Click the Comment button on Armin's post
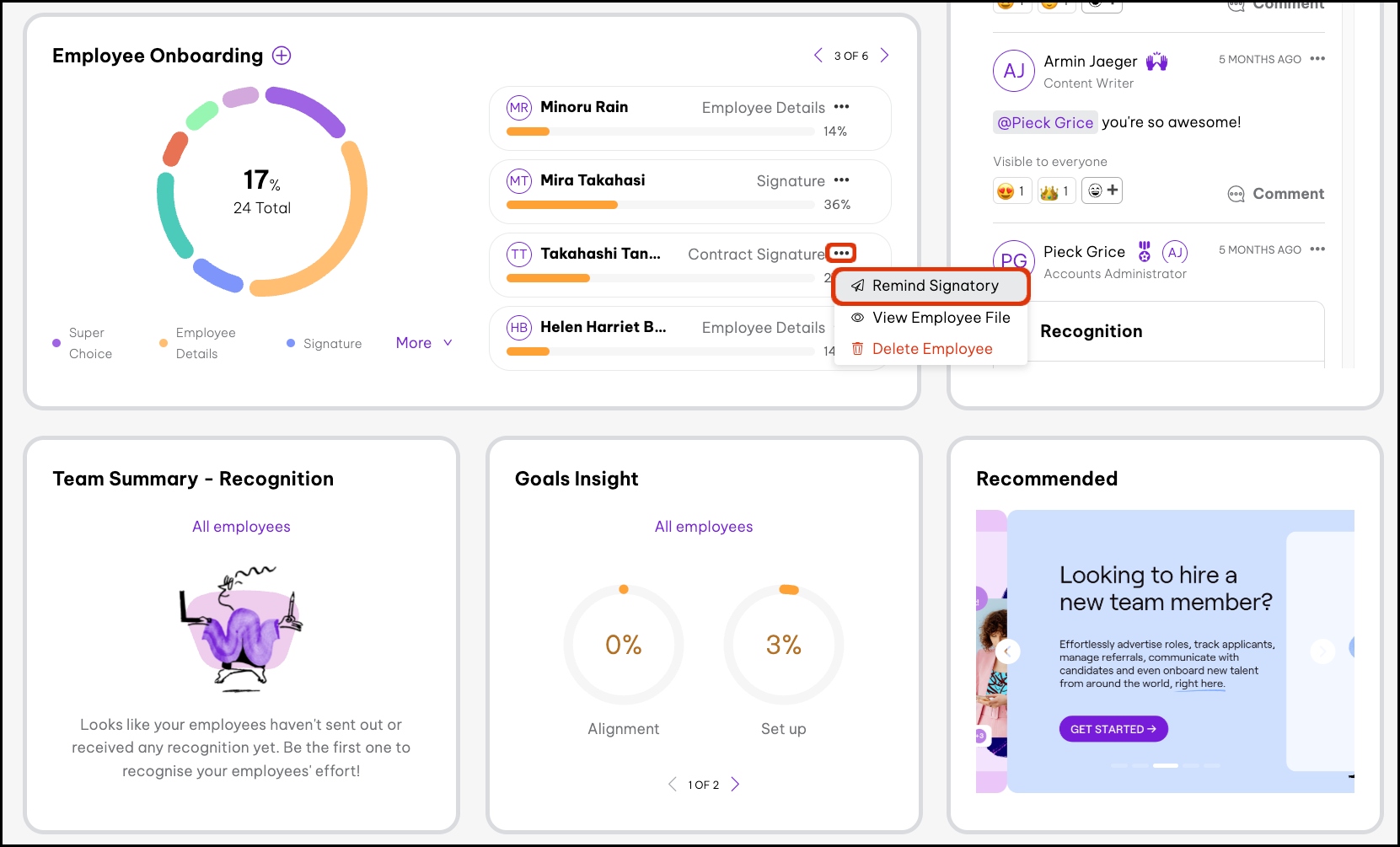The height and width of the screenshot is (847, 1400). coord(1276,194)
